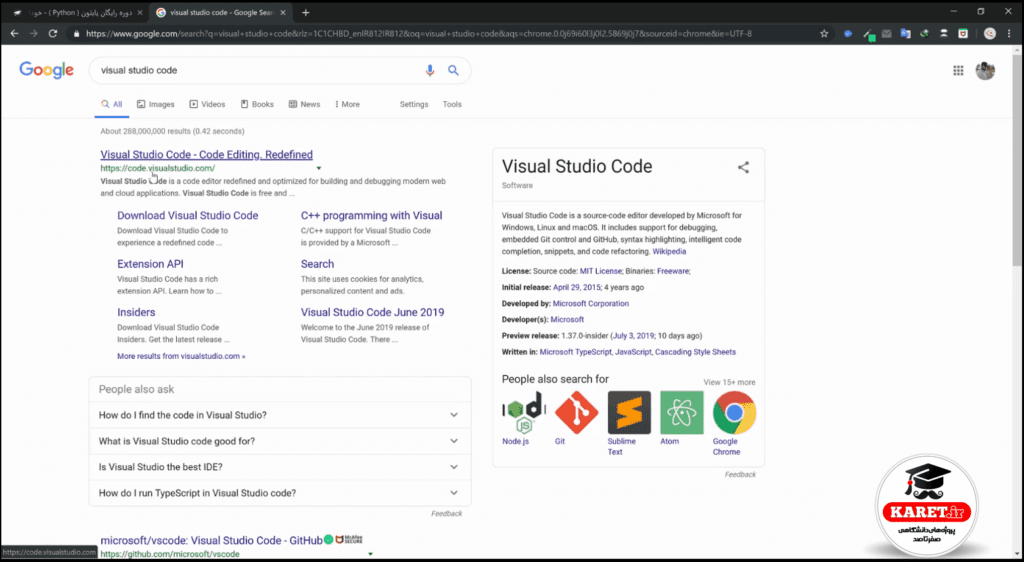The height and width of the screenshot is (562, 1024).
Task: Open the 'C++ programming with Visual' sitelink
Action: pos(372,215)
